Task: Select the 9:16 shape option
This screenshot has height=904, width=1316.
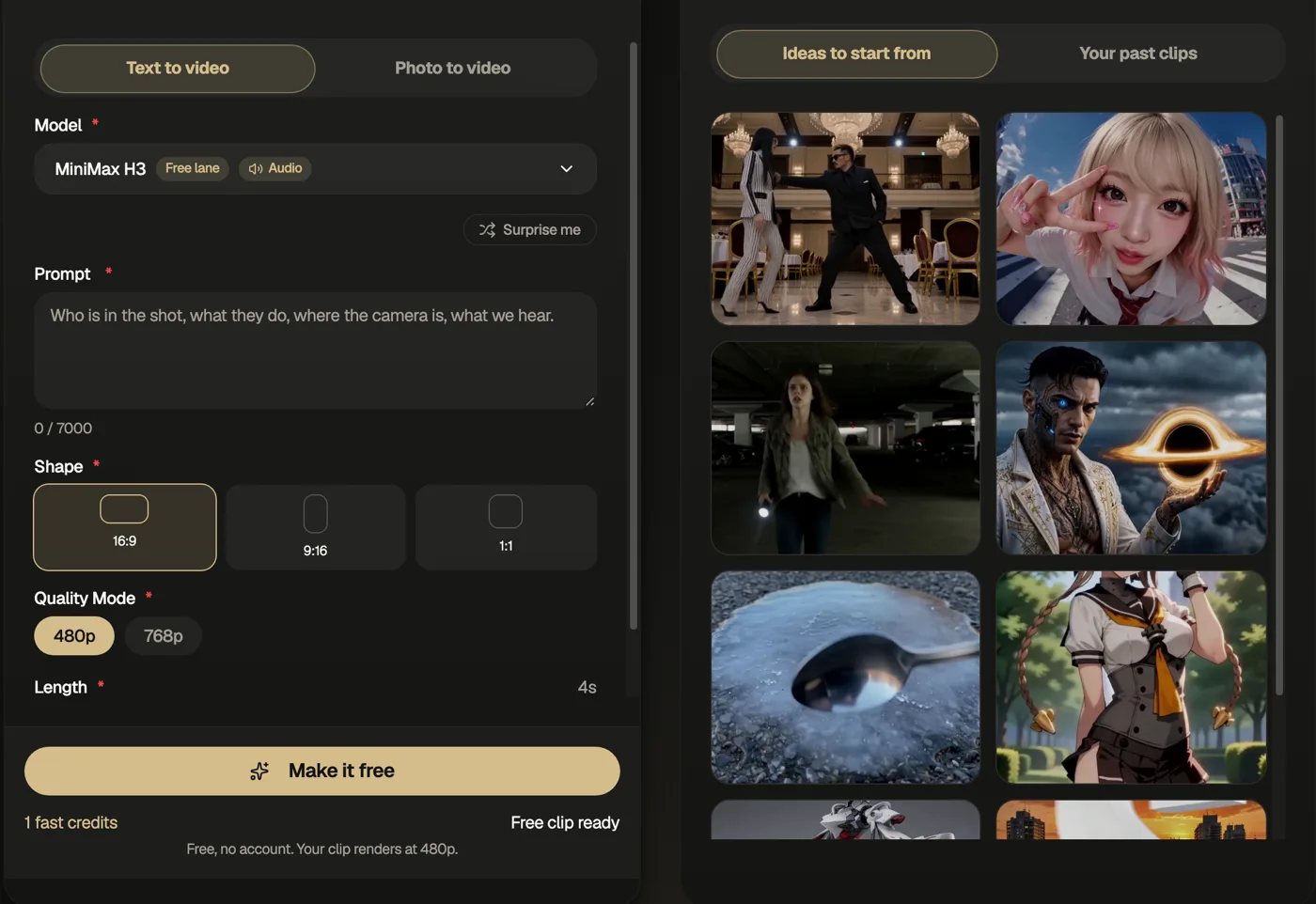Action: (316, 527)
